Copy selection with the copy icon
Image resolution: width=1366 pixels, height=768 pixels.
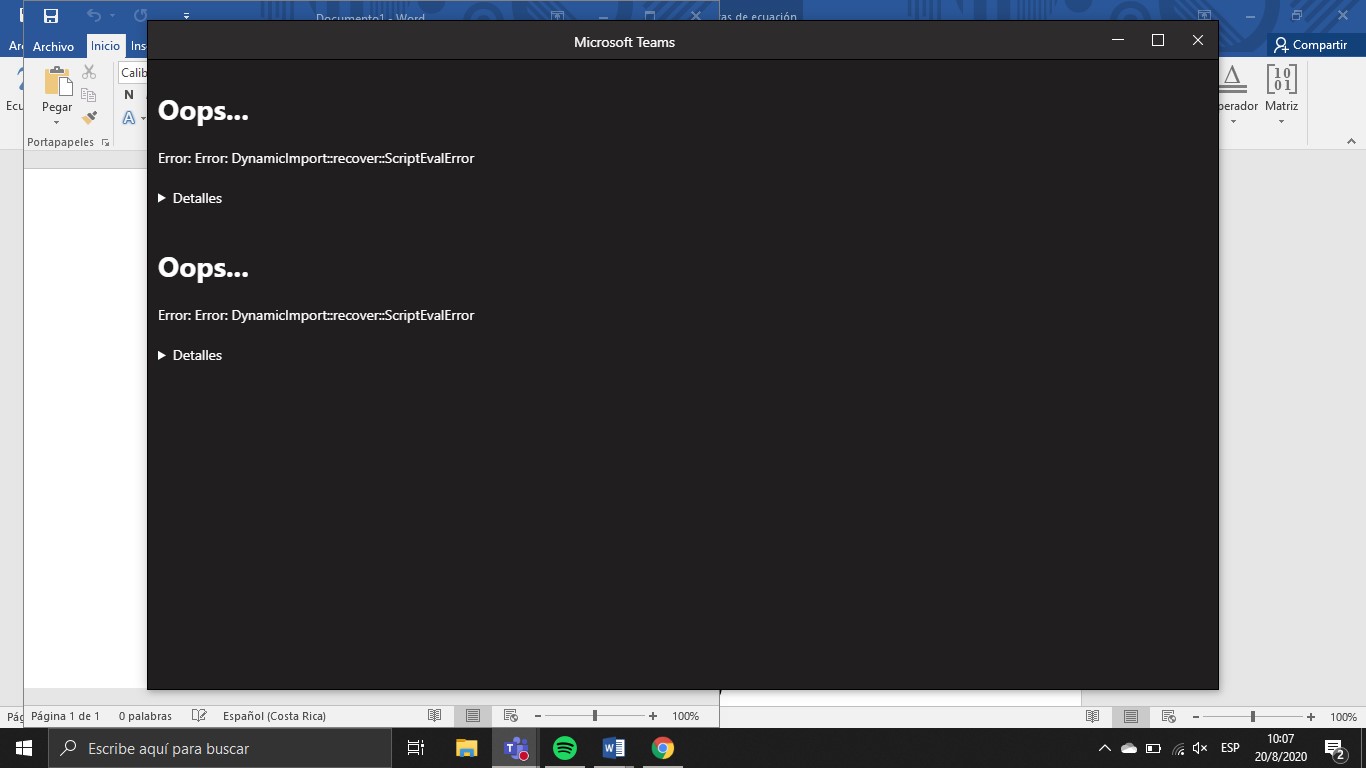tap(89, 95)
